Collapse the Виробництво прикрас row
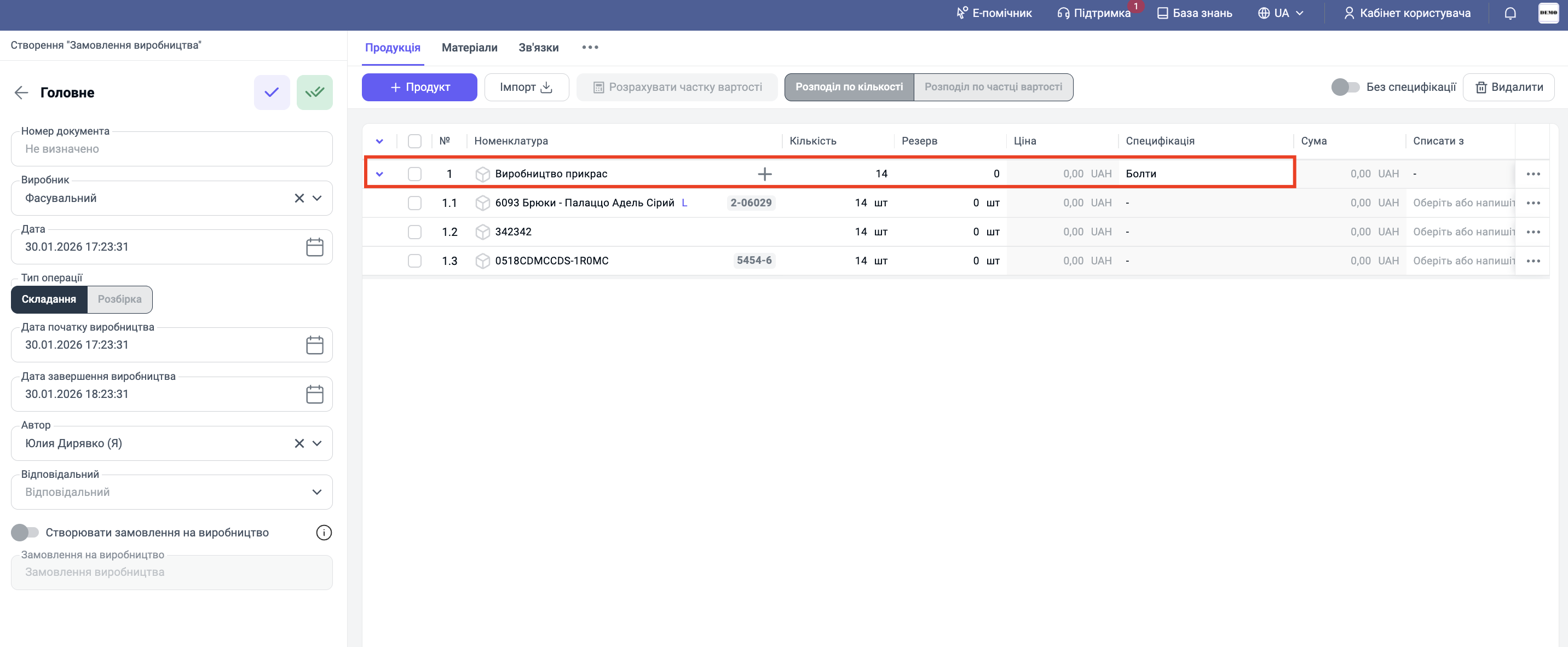Screen dimensions: 1568x647 point(379,174)
